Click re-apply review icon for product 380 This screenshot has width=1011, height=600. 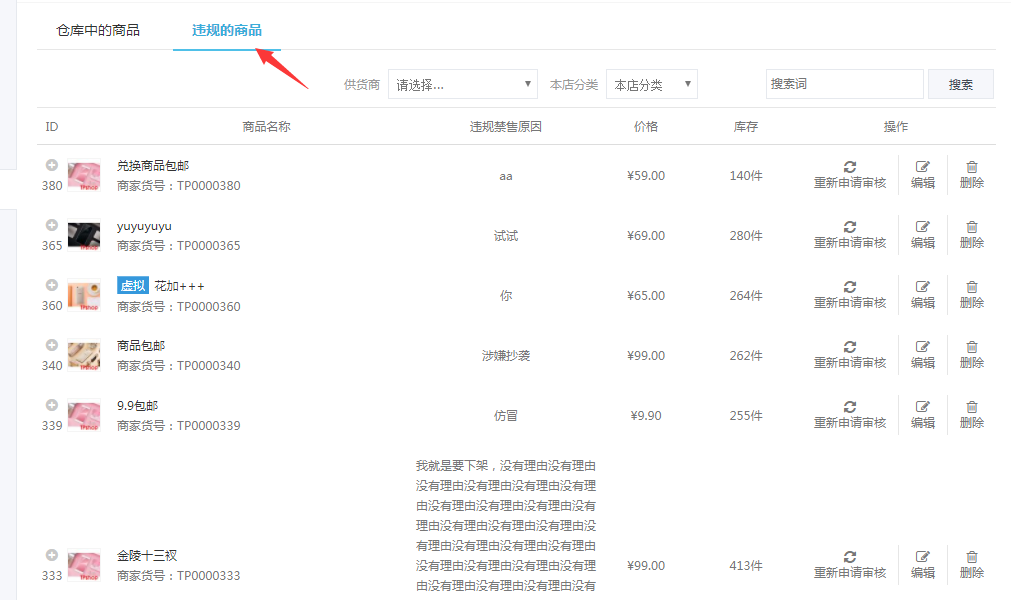[849, 167]
